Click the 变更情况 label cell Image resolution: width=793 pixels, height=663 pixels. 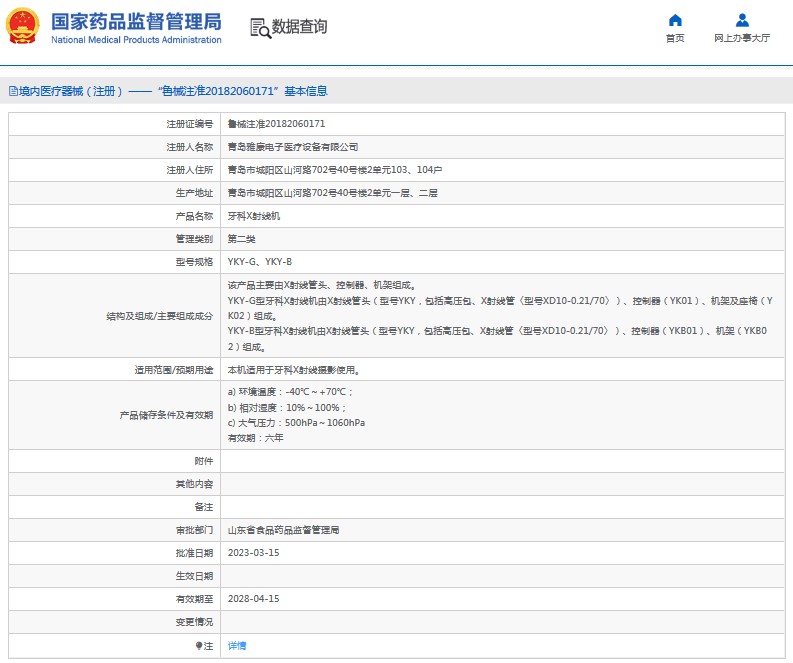[x=114, y=622]
